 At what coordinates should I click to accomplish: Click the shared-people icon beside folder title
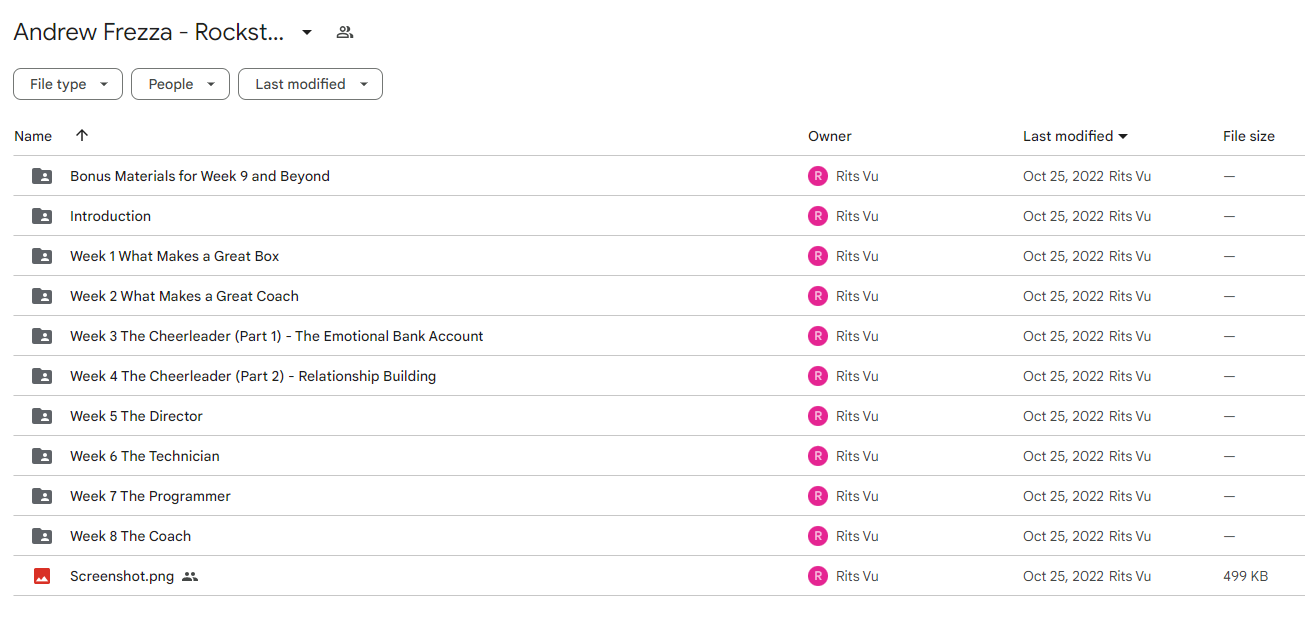345,32
